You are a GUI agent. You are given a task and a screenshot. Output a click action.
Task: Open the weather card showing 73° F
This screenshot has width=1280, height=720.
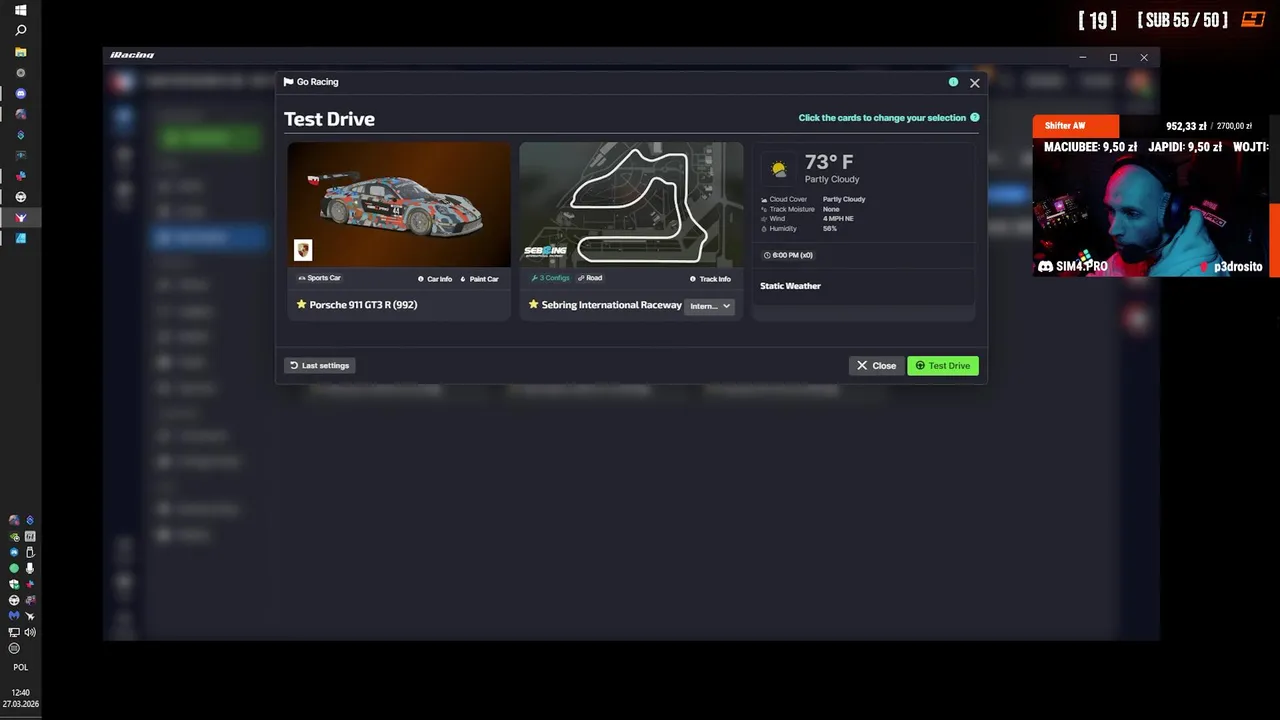(x=864, y=231)
